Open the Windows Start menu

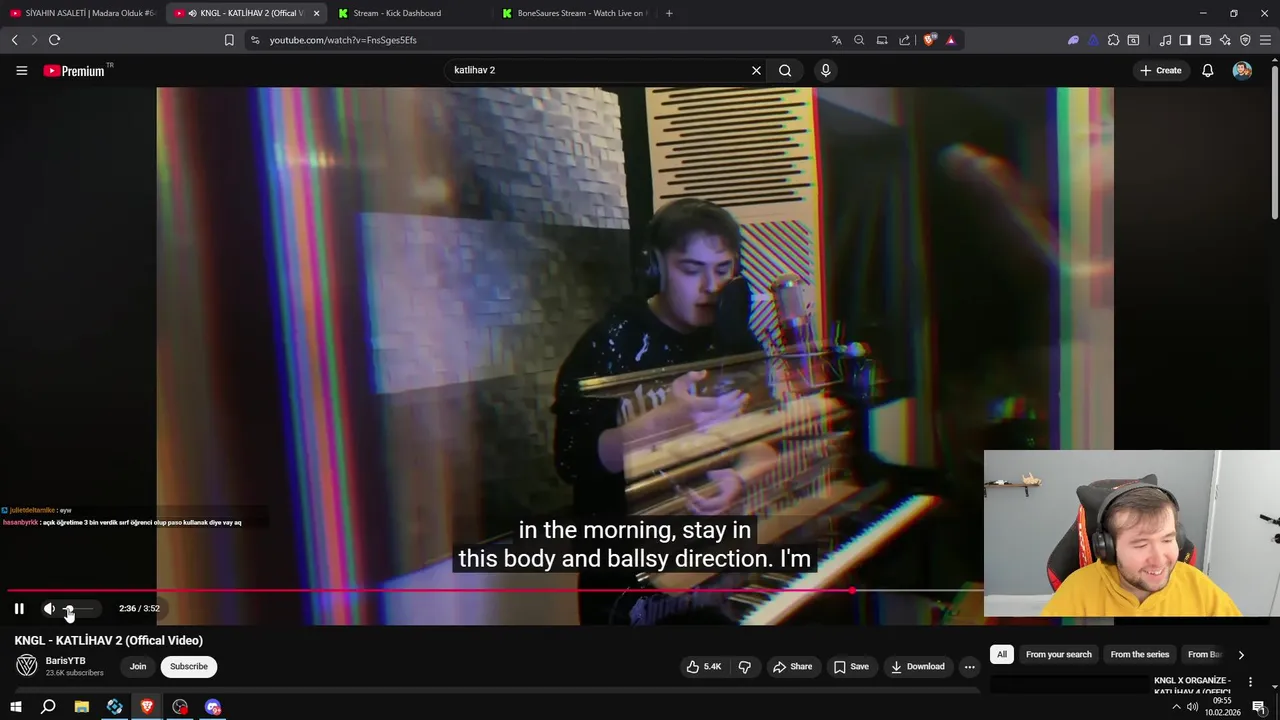(16, 707)
